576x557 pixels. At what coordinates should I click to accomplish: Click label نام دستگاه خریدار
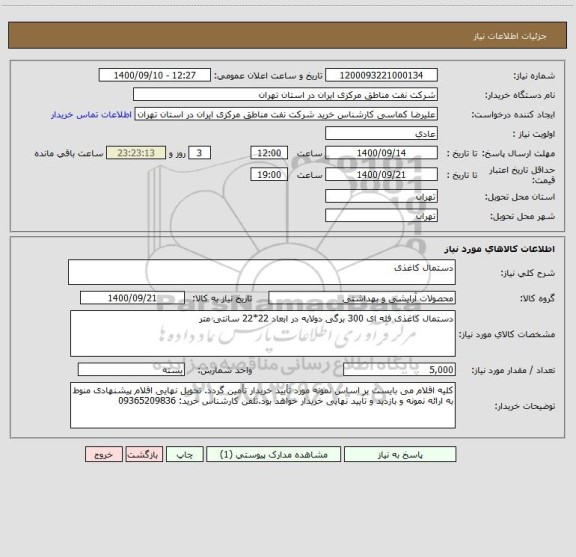click(x=520, y=96)
